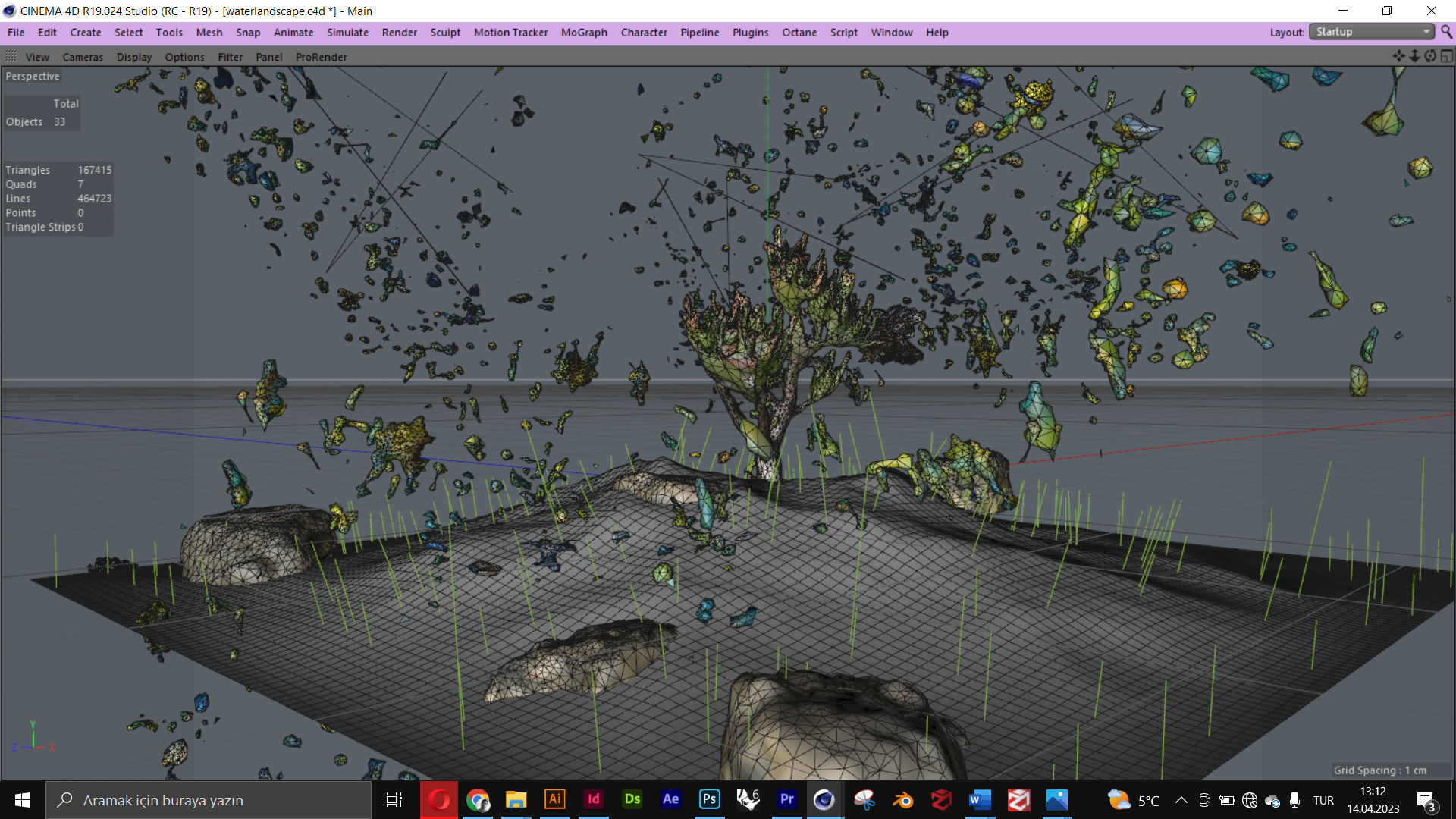1456x819 pixels.
Task: Toggle the active view maximize icon
Action: pyautogui.click(x=1447, y=56)
